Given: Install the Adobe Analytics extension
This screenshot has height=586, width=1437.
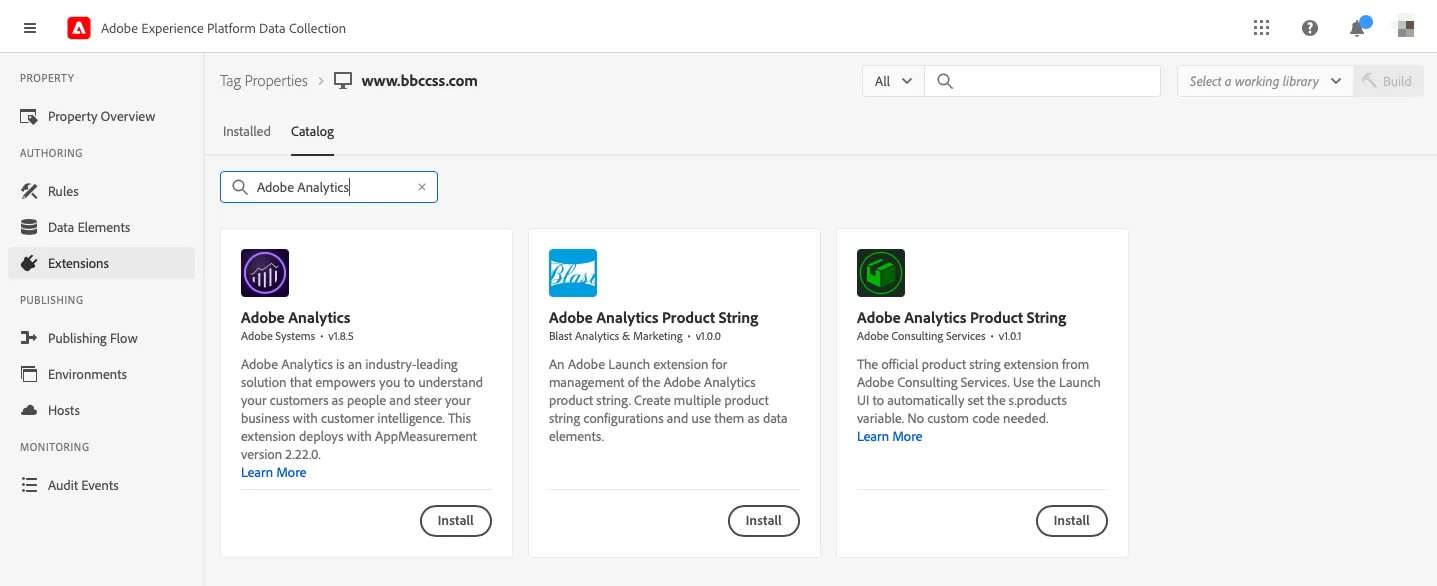Looking at the screenshot, I should [x=456, y=521].
